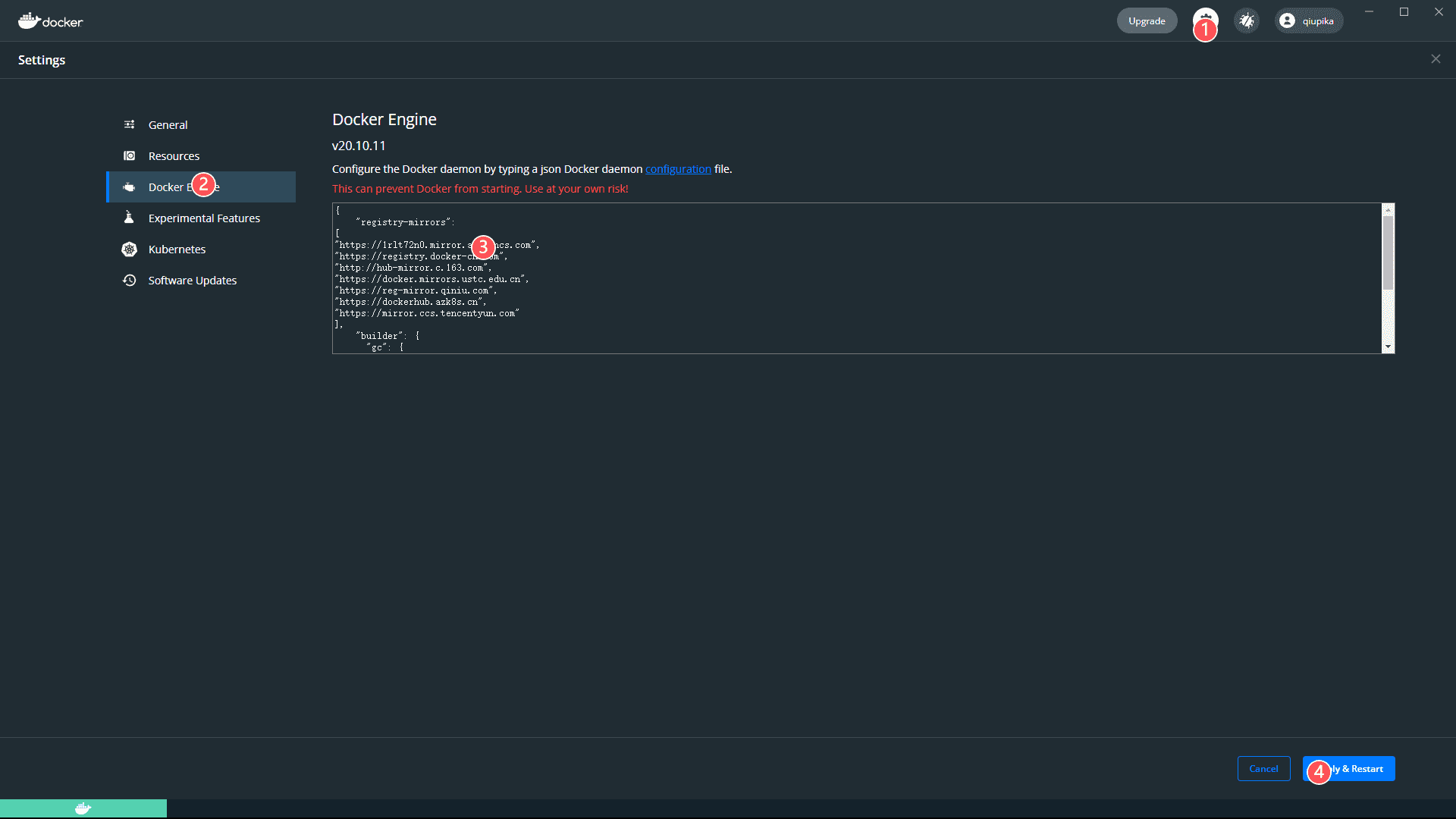The image size is (1456, 819).
Task: Click the Docker Engine whale icon
Action: pos(130,187)
